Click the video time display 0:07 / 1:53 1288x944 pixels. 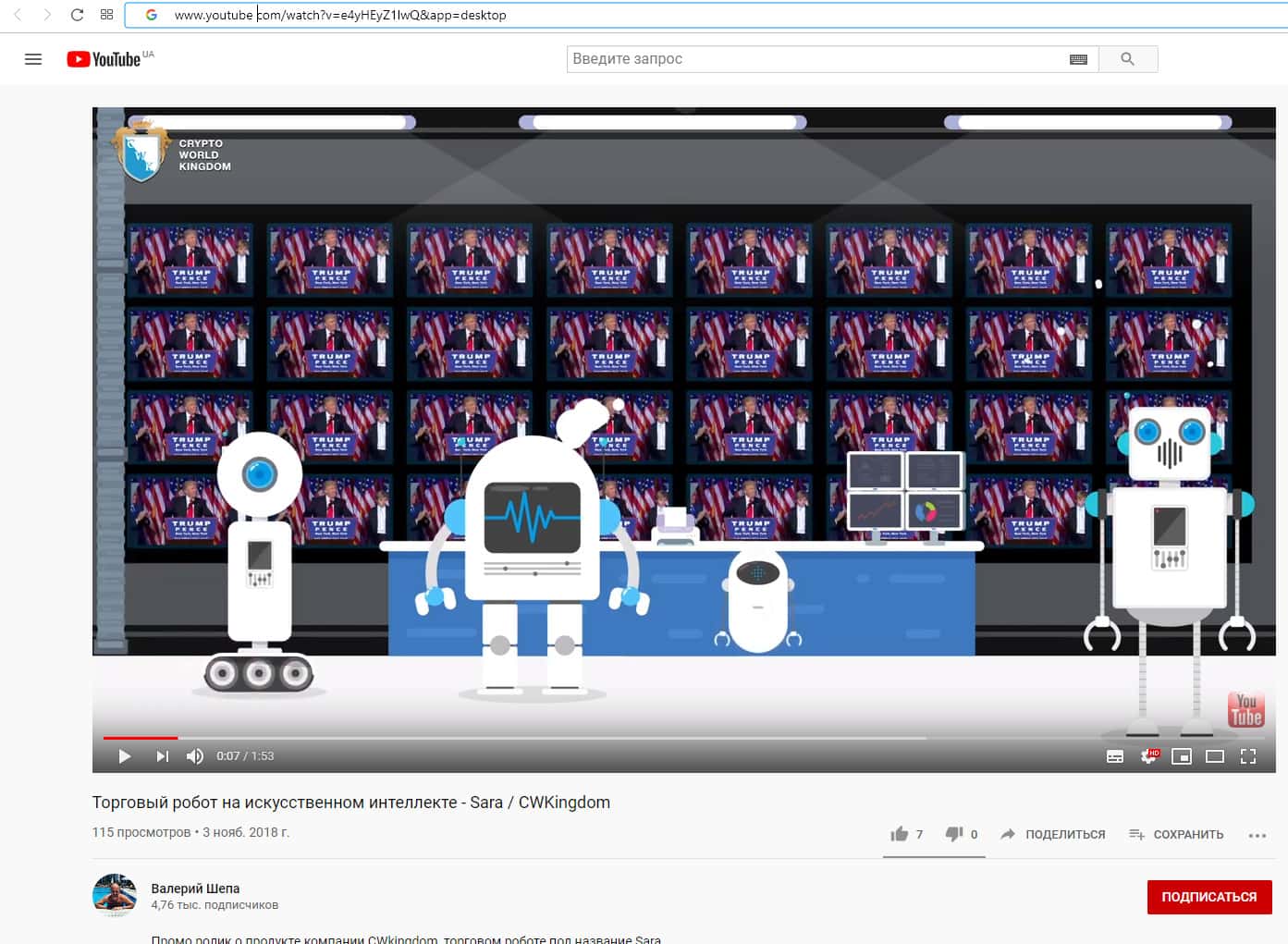[x=245, y=756]
